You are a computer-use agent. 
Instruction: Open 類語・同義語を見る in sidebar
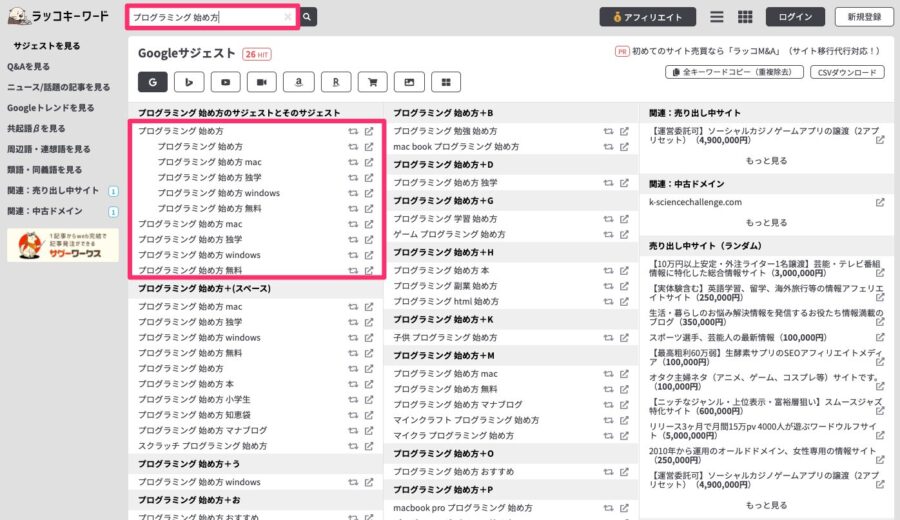pos(45,170)
